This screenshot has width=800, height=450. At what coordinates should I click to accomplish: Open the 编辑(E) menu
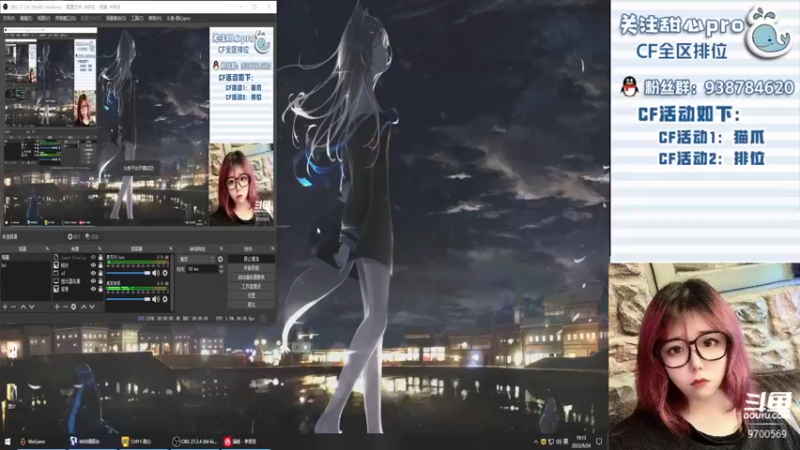26,18
